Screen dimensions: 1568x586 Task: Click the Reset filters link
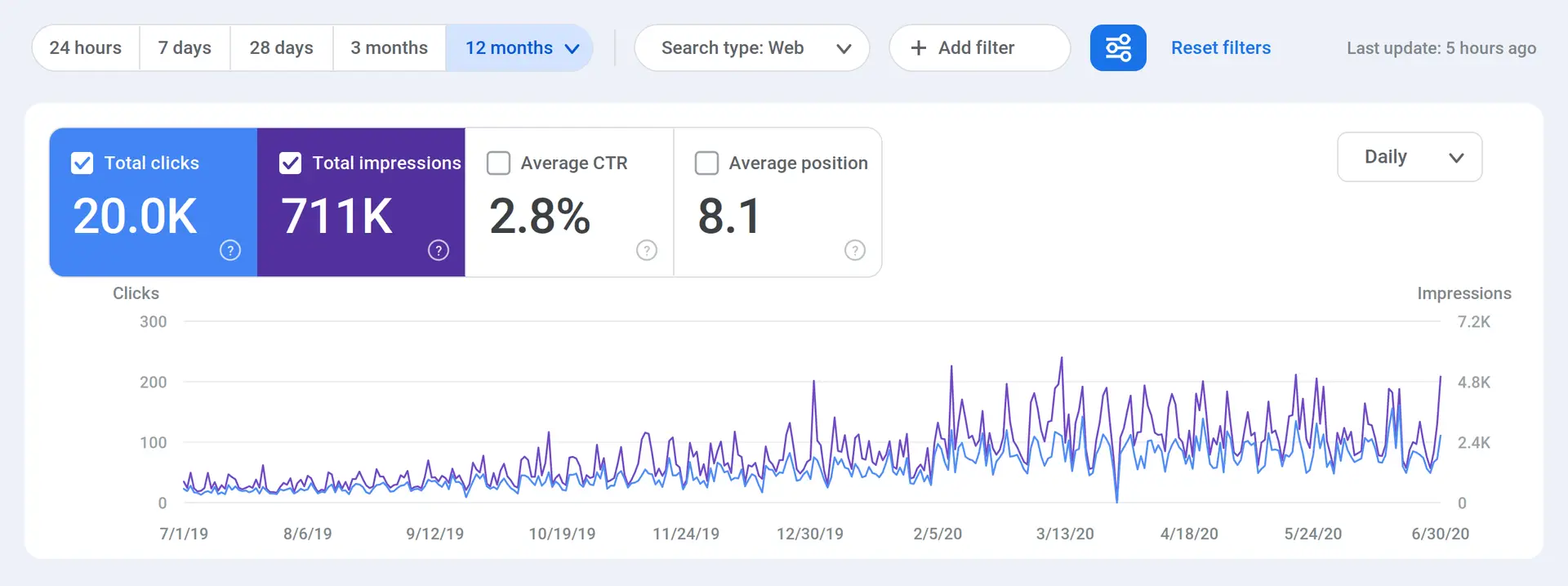1221,48
